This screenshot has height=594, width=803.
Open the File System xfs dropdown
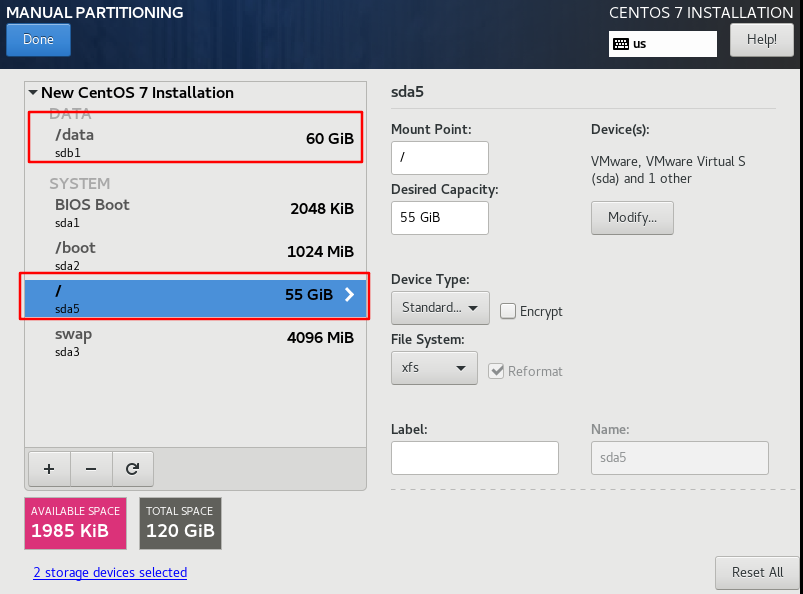pos(433,368)
